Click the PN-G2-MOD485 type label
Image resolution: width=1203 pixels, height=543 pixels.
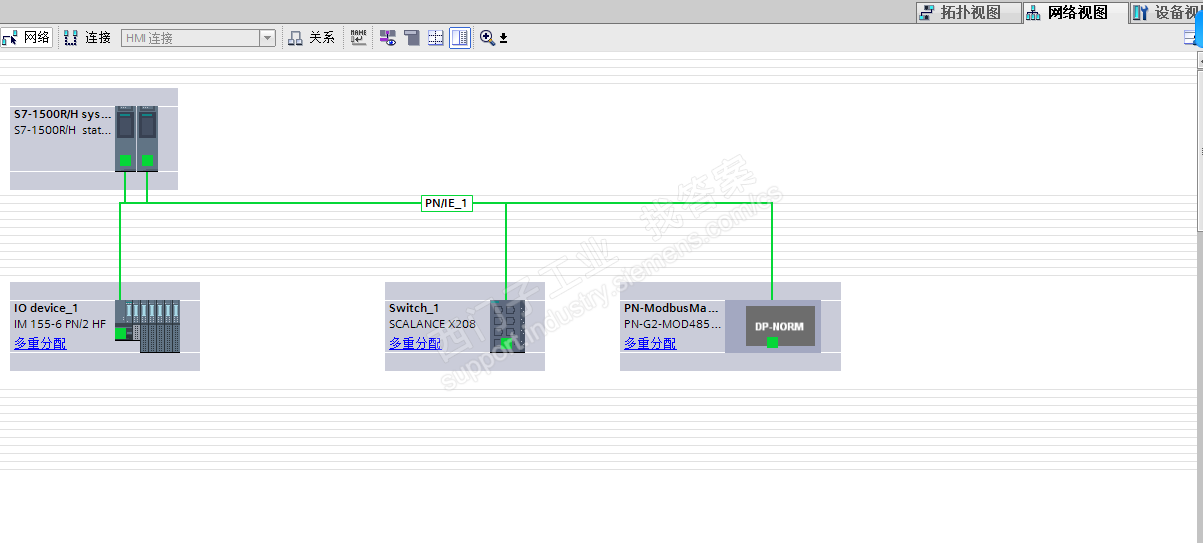tap(672, 324)
